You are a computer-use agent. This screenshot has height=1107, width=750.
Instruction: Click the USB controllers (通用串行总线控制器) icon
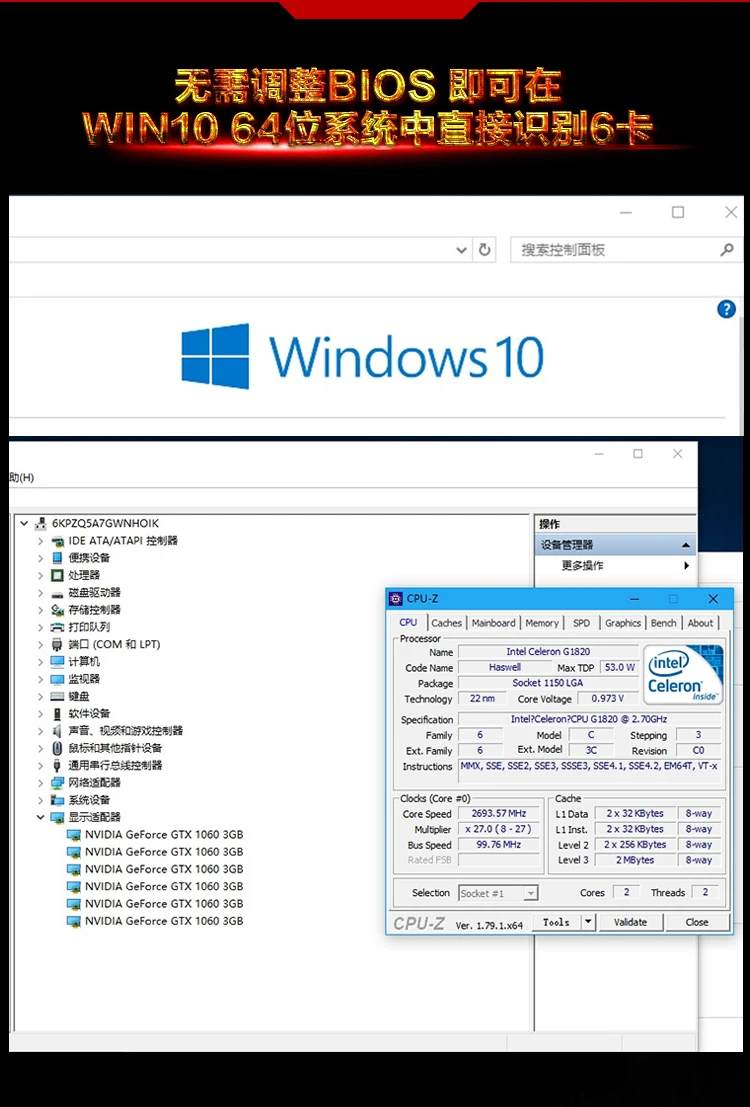click(x=57, y=765)
